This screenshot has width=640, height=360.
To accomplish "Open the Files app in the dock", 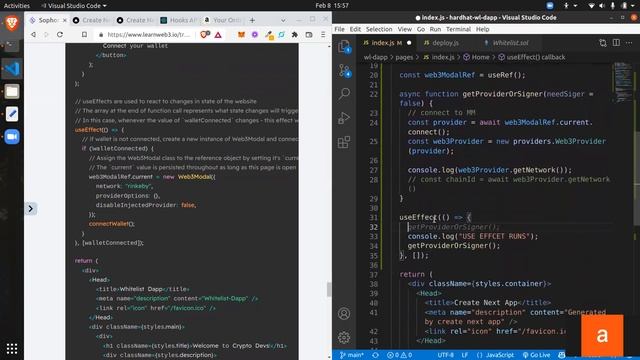I will pyautogui.click(x=12, y=91).
